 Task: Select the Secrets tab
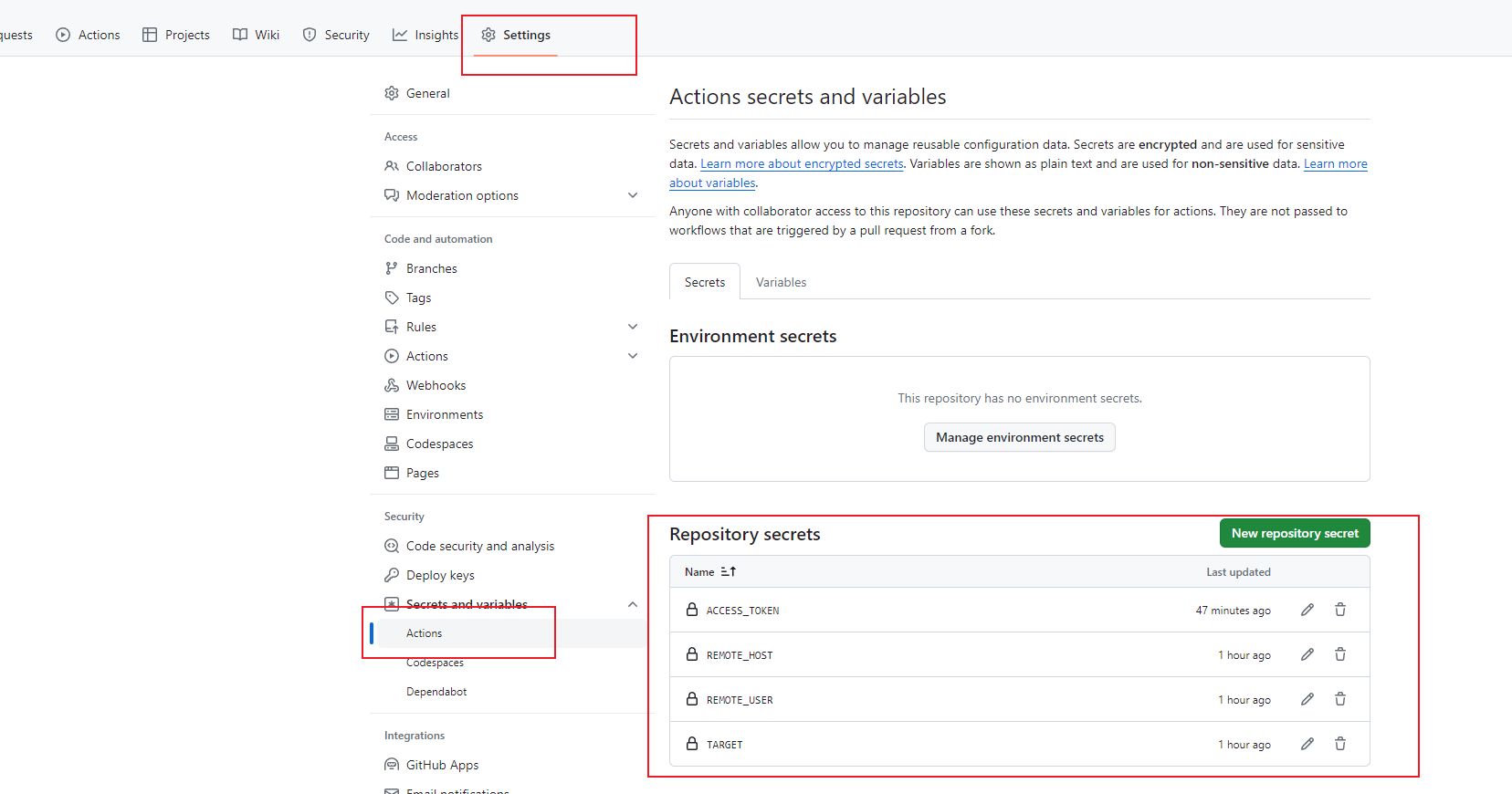tap(705, 282)
